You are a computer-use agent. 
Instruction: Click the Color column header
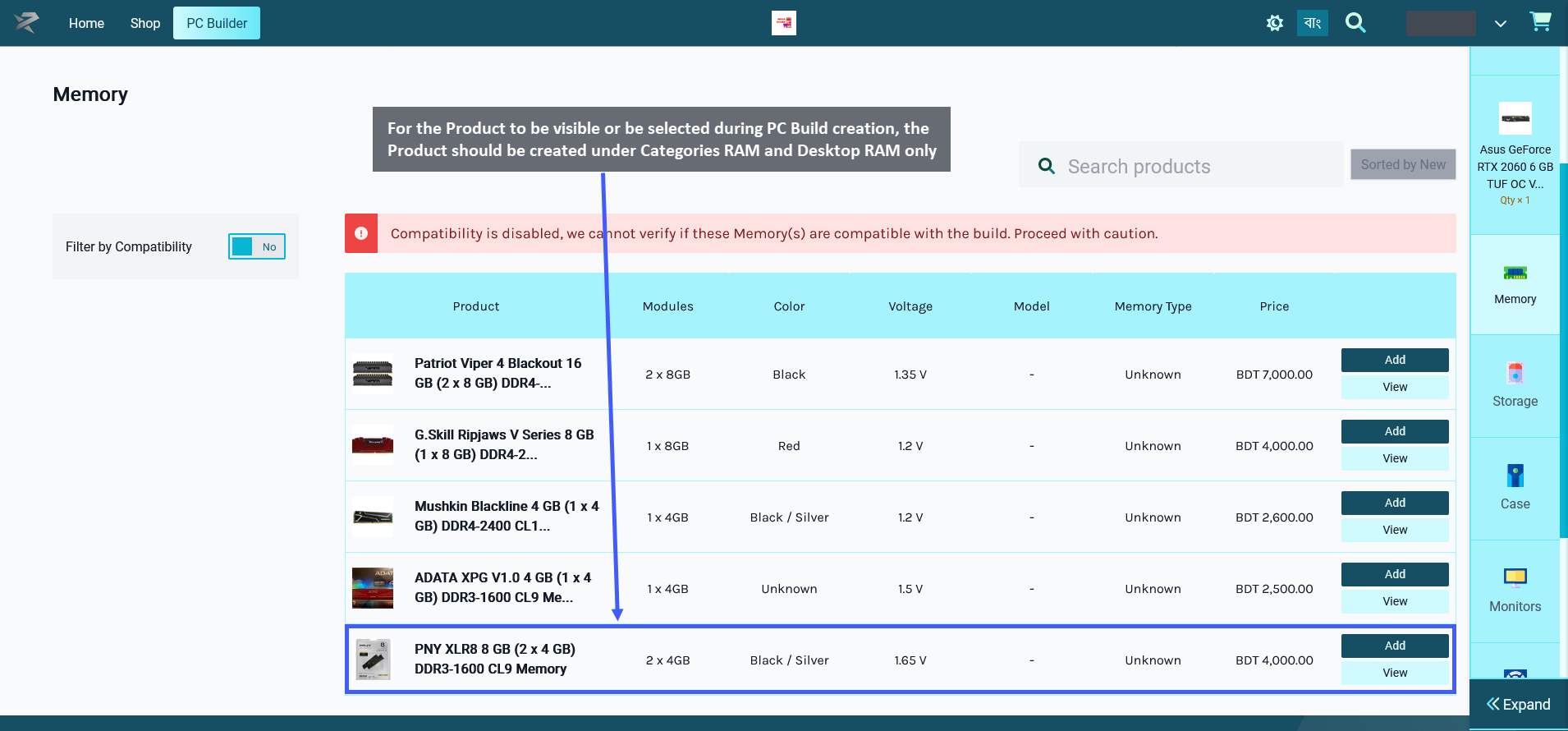(x=789, y=306)
